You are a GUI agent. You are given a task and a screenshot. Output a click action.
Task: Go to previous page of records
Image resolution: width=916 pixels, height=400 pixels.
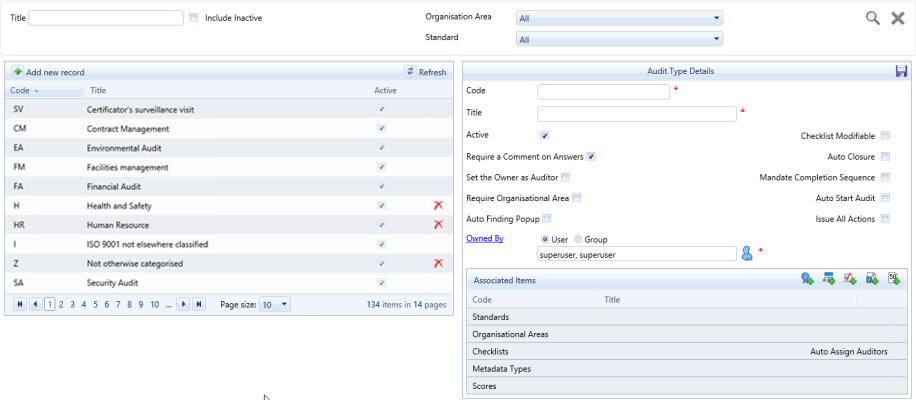tap(36, 304)
